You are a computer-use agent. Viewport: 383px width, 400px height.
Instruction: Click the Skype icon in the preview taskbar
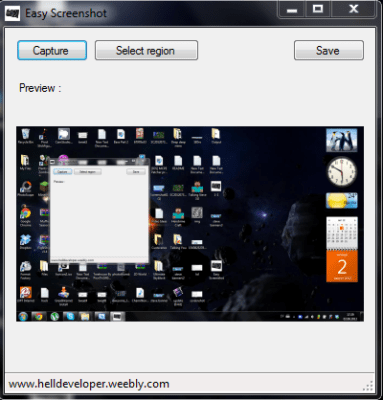click(70, 316)
